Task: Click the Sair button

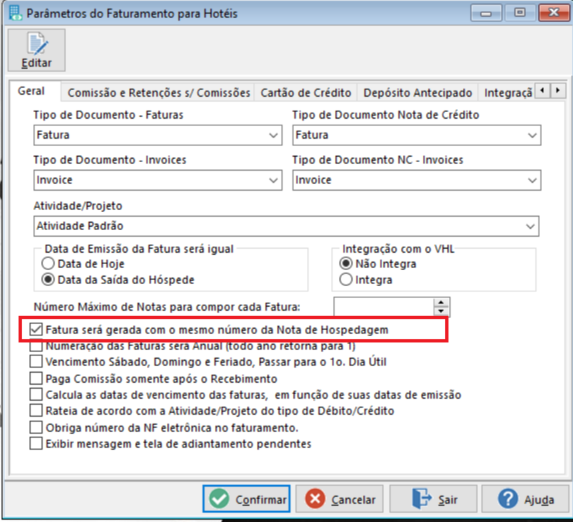Action: [433, 499]
